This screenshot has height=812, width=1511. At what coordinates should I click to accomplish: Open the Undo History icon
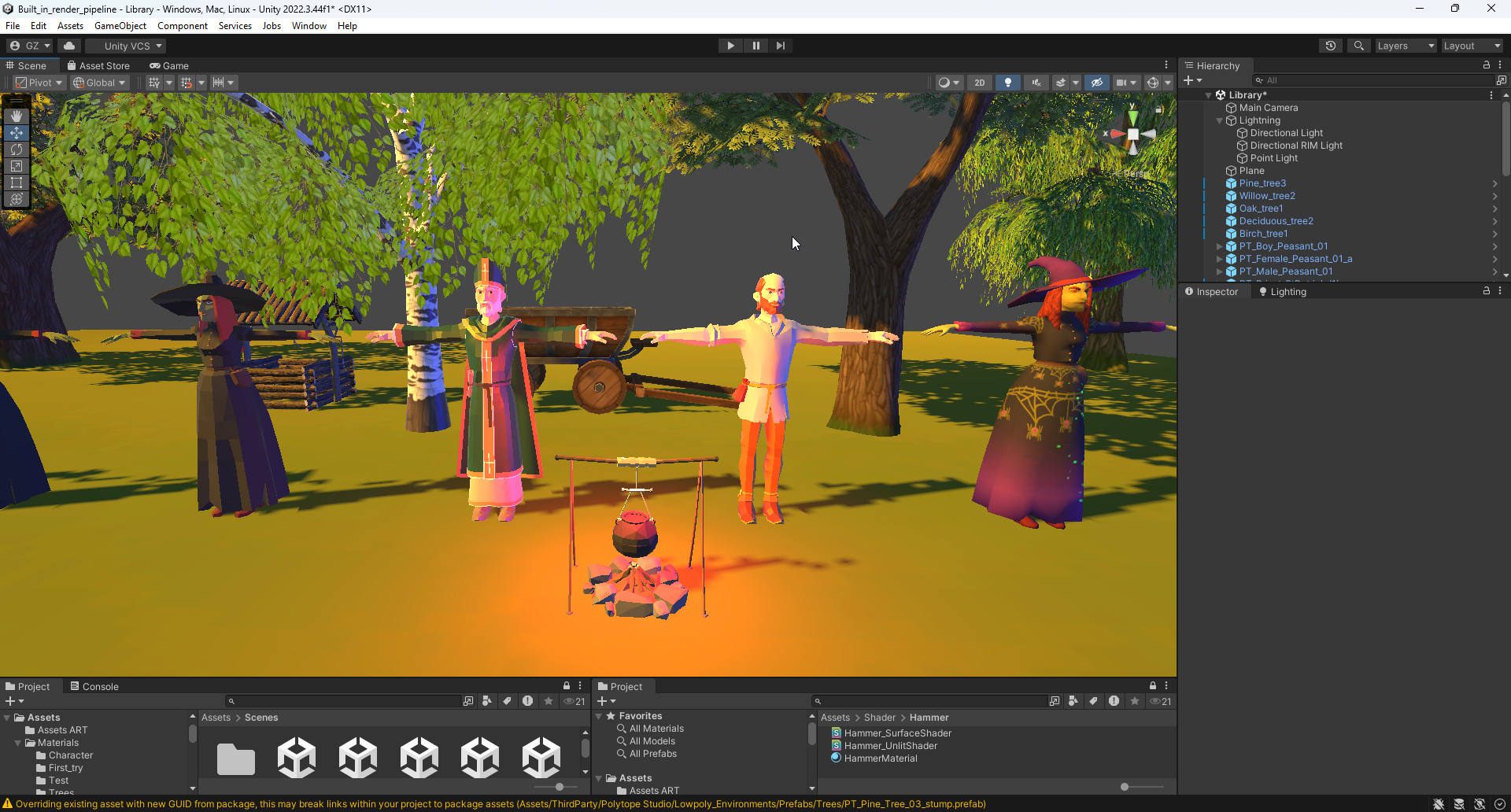(1331, 46)
